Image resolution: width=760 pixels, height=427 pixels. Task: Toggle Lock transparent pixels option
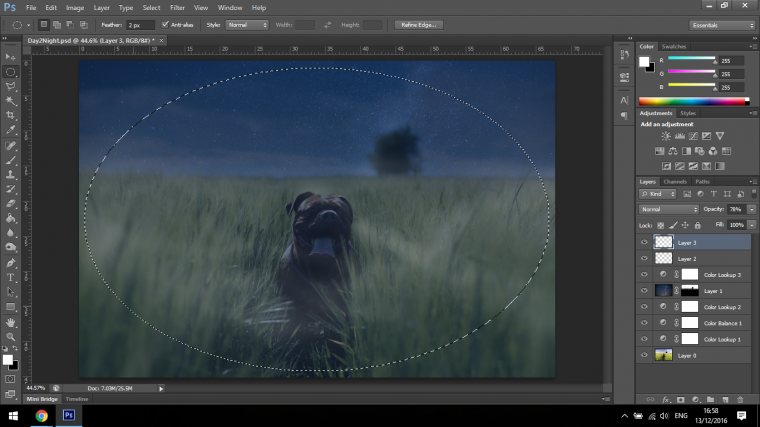pos(660,225)
